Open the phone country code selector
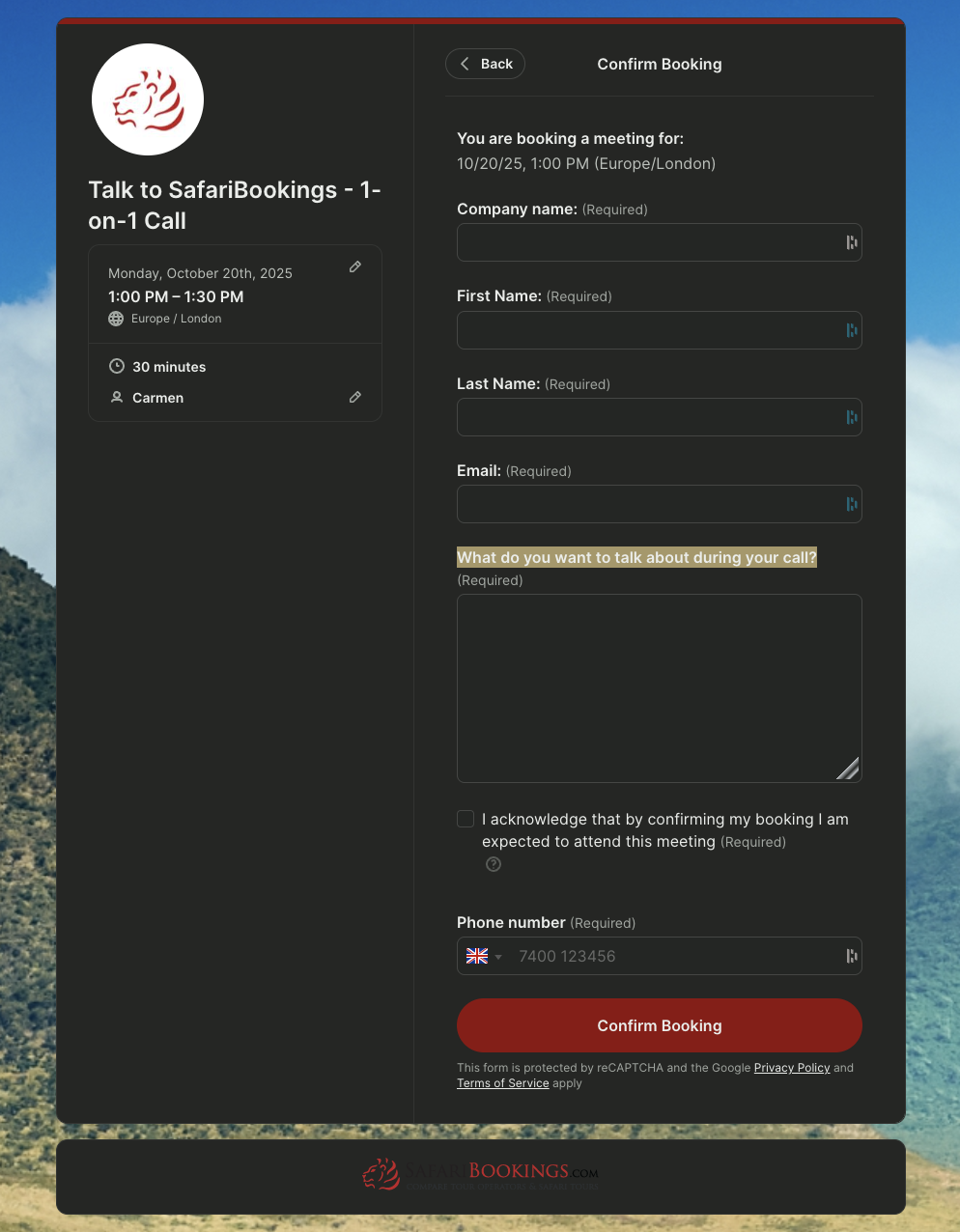This screenshot has height=1232, width=960. coord(483,956)
